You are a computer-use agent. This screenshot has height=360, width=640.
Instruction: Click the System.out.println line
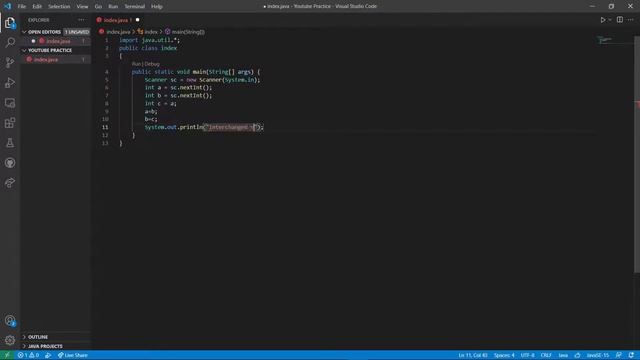pos(204,127)
